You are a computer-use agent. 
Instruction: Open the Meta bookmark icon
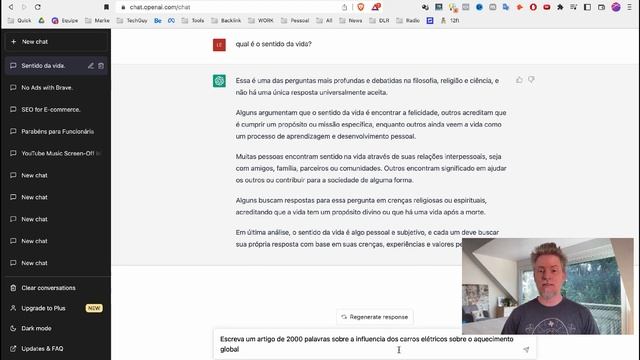click(171, 20)
